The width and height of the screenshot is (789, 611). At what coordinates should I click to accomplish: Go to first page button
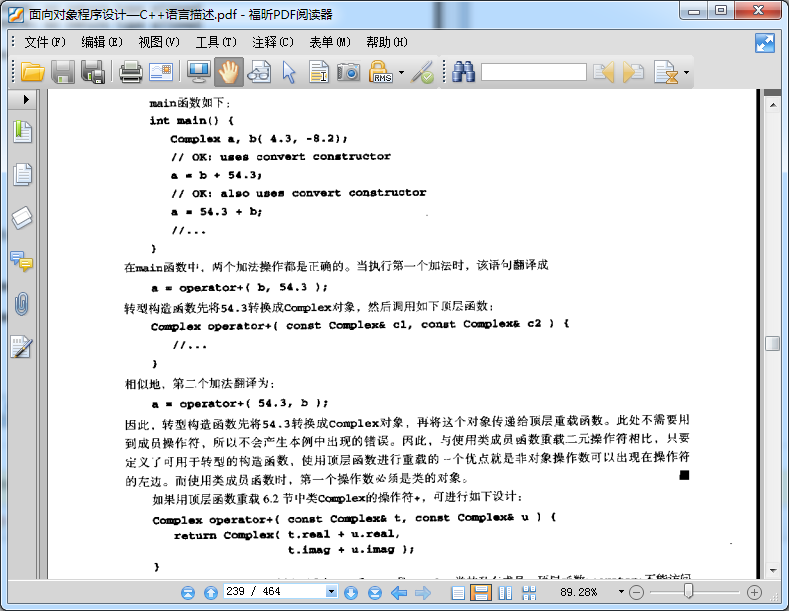(x=188, y=593)
